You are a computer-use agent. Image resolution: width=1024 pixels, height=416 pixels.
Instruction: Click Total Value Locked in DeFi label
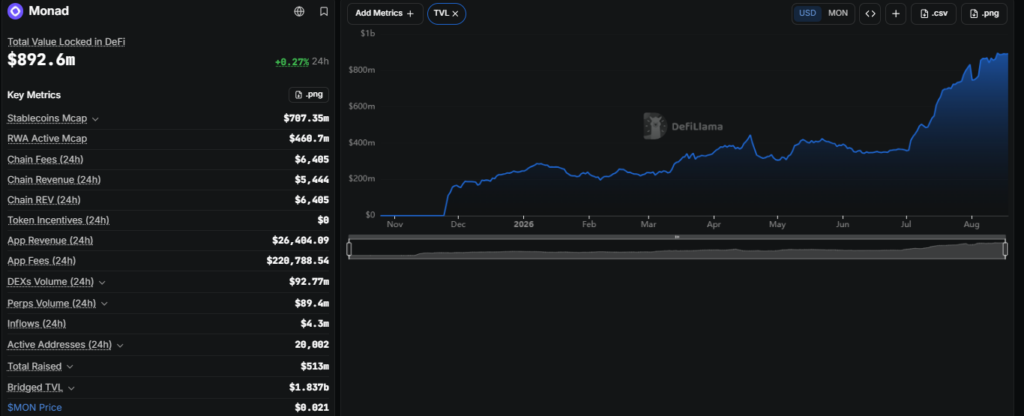pyautogui.click(x=66, y=42)
